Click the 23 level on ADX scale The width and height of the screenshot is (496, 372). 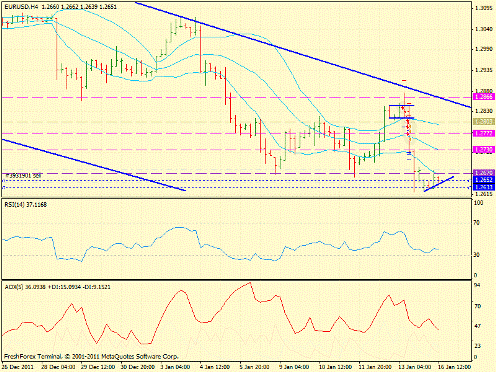(477, 346)
